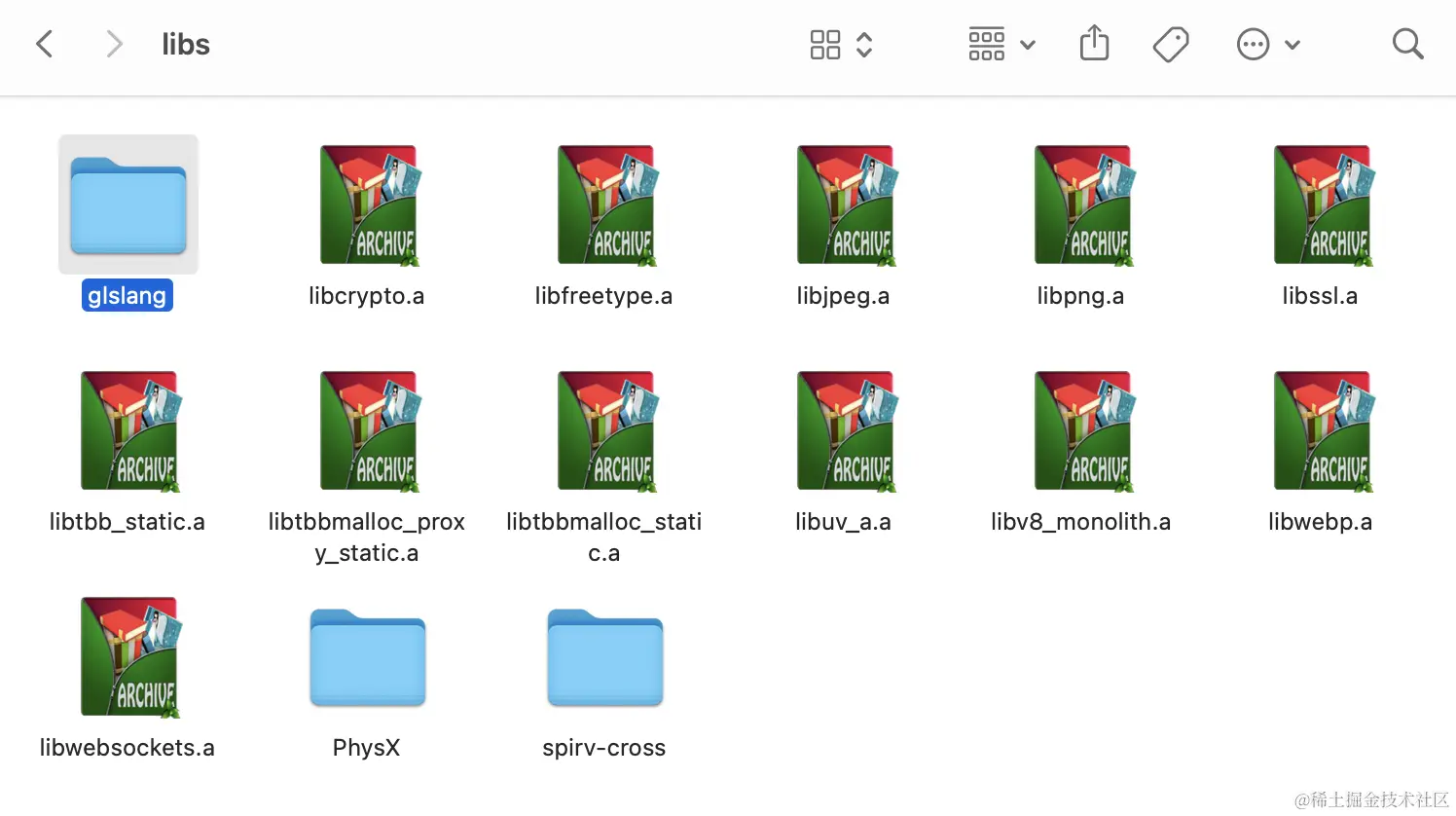1456x816 pixels.
Task: Click the libtbbmalloc_proxy_static.a file name
Action: [x=367, y=538]
